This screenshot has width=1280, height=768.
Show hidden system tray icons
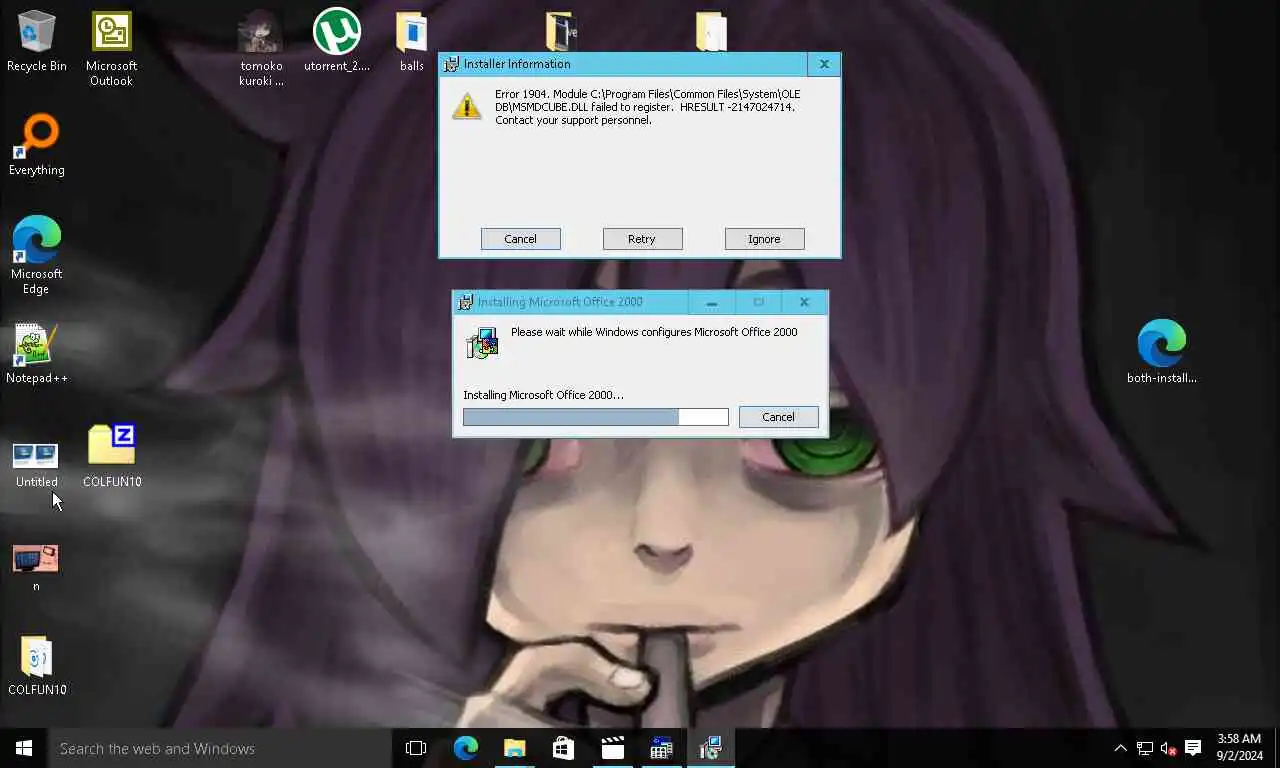click(1120, 748)
